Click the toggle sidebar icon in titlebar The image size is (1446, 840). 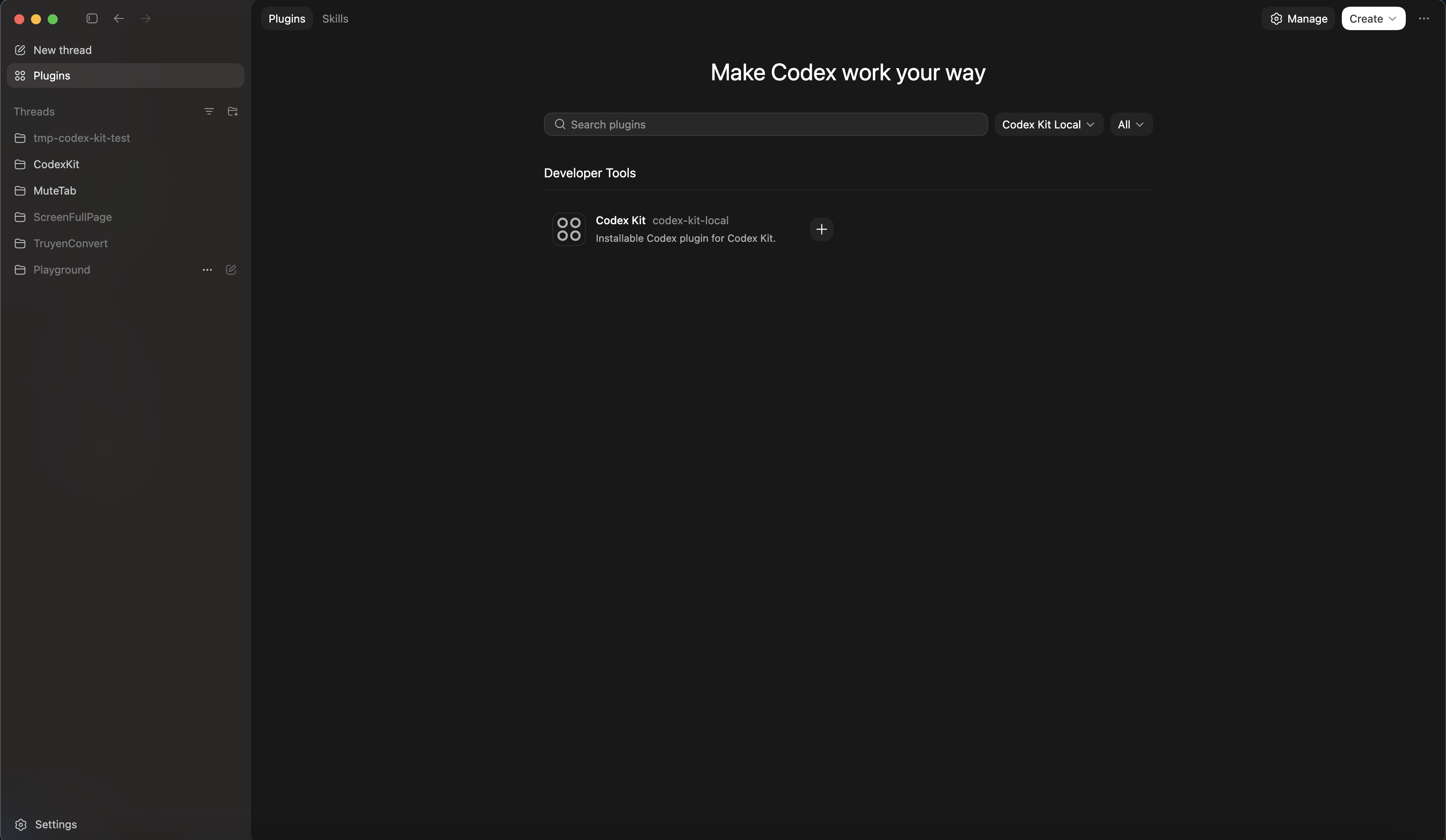[x=91, y=18]
